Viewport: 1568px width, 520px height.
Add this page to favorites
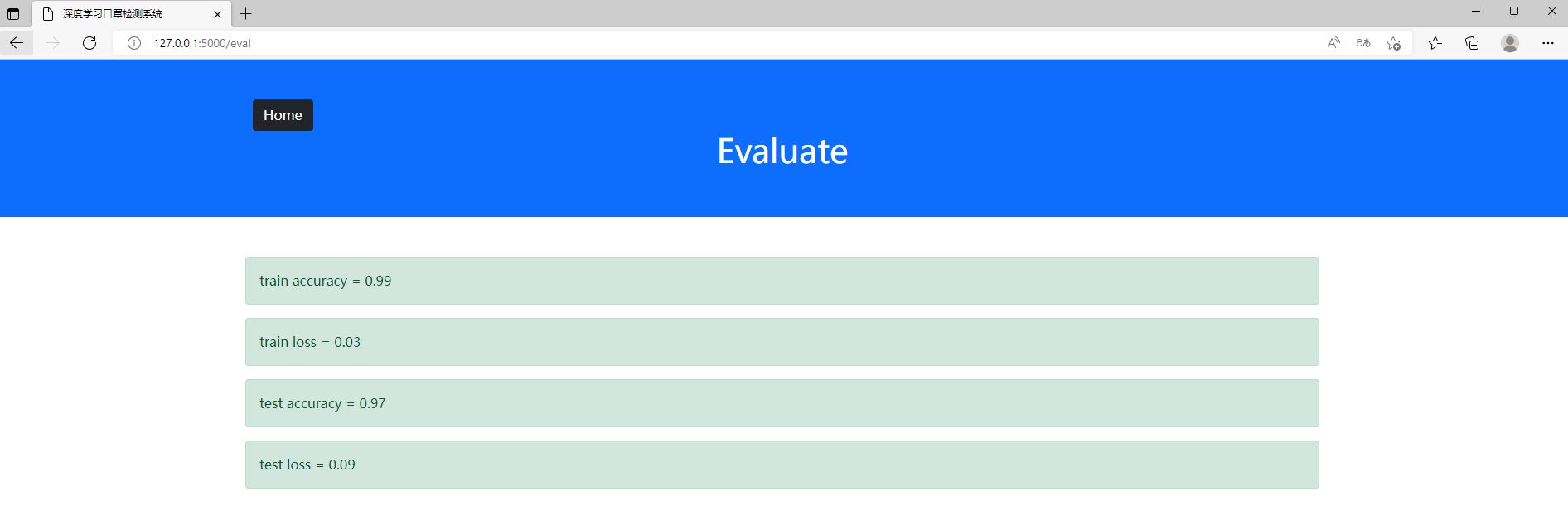(1393, 43)
